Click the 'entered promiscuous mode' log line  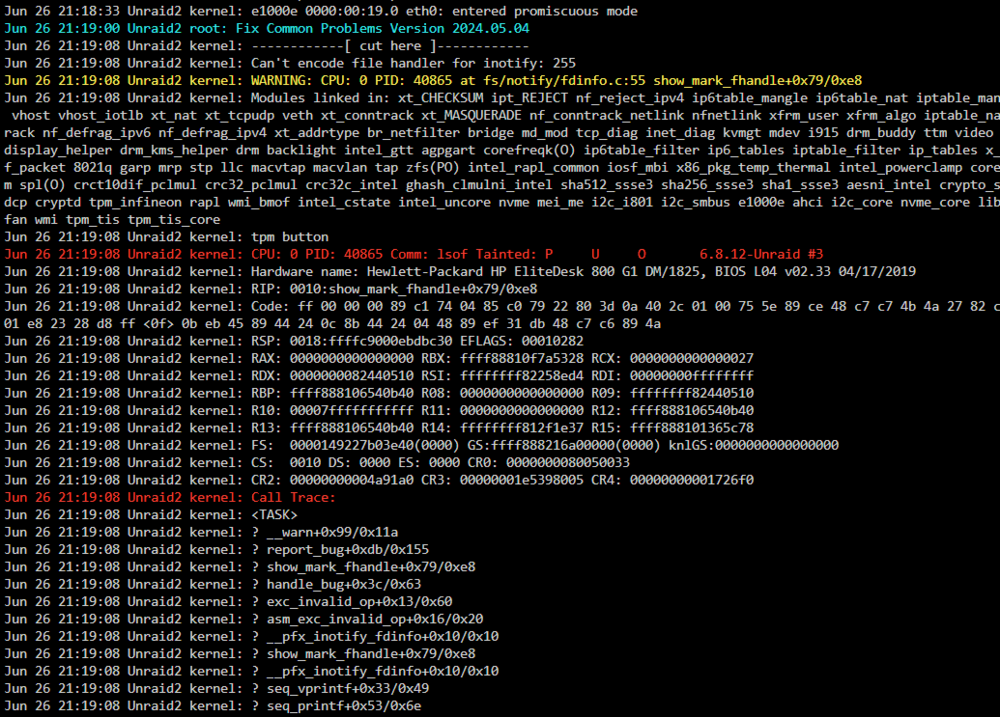(x=321, y=11)
